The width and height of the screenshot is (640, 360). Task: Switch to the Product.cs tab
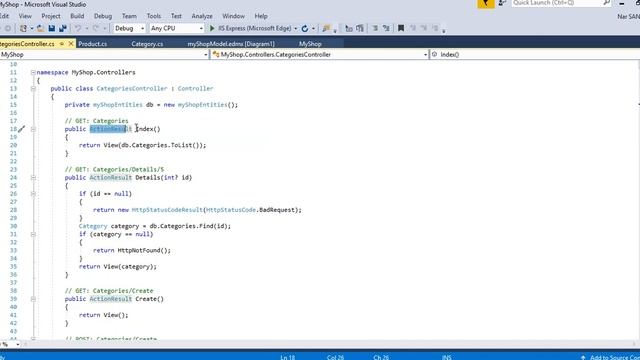tap(93, 44)
